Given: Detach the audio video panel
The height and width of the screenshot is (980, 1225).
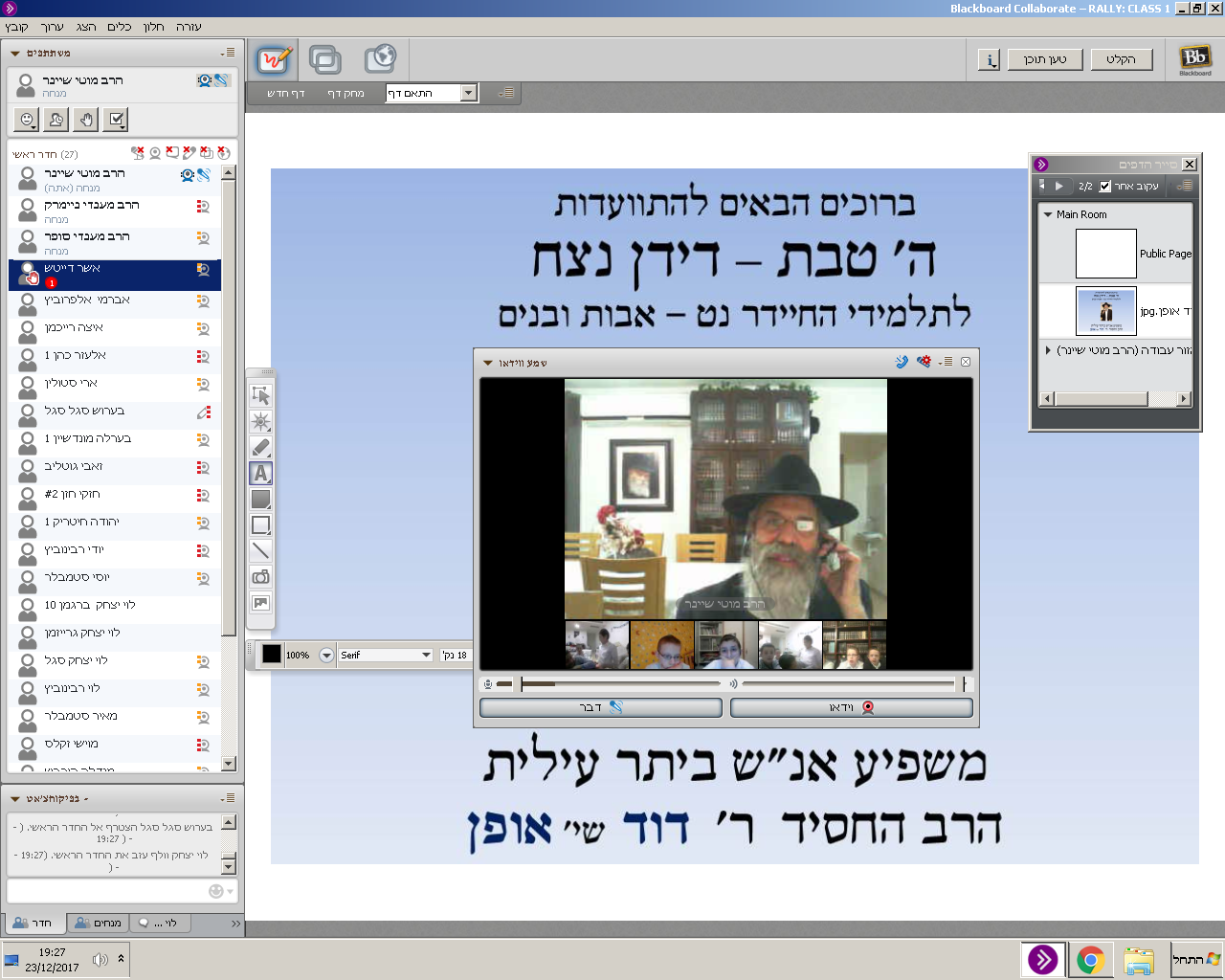Looking at the screenshot, I should point(966,362).
